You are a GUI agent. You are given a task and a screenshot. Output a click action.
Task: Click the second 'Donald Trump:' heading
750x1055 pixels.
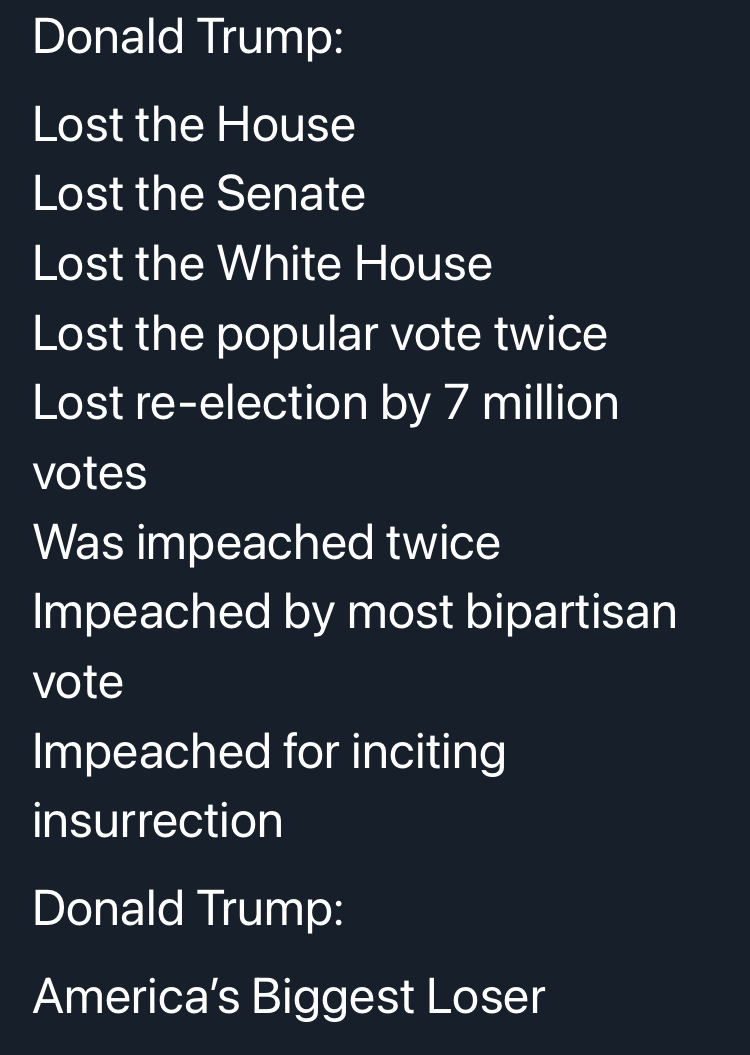188,908
